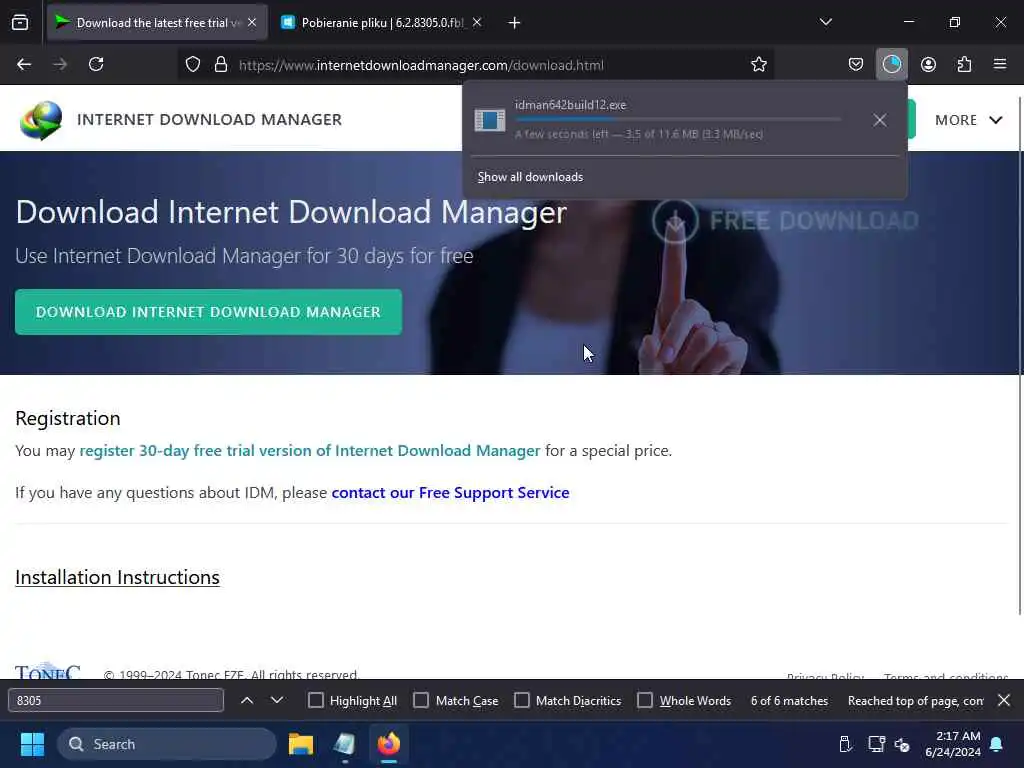Click the ToneC company logo in footer
Screen dimensions: 1024x768
(47, 671)
